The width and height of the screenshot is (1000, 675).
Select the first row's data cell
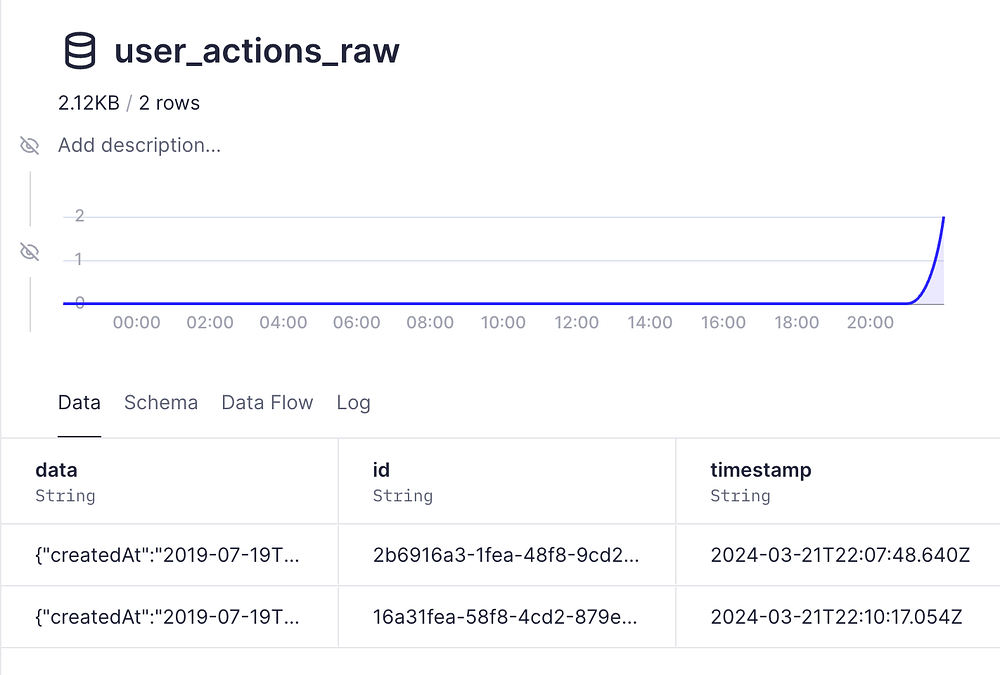(x=168, y=555)
